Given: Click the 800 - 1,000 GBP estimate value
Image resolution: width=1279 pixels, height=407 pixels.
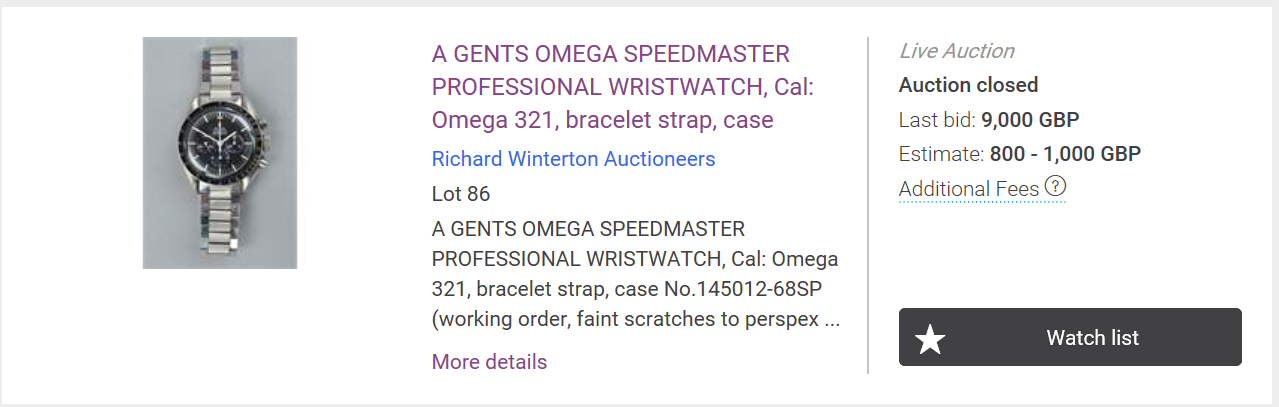Looking at the screenshot, I should [x=1065, y=154].
